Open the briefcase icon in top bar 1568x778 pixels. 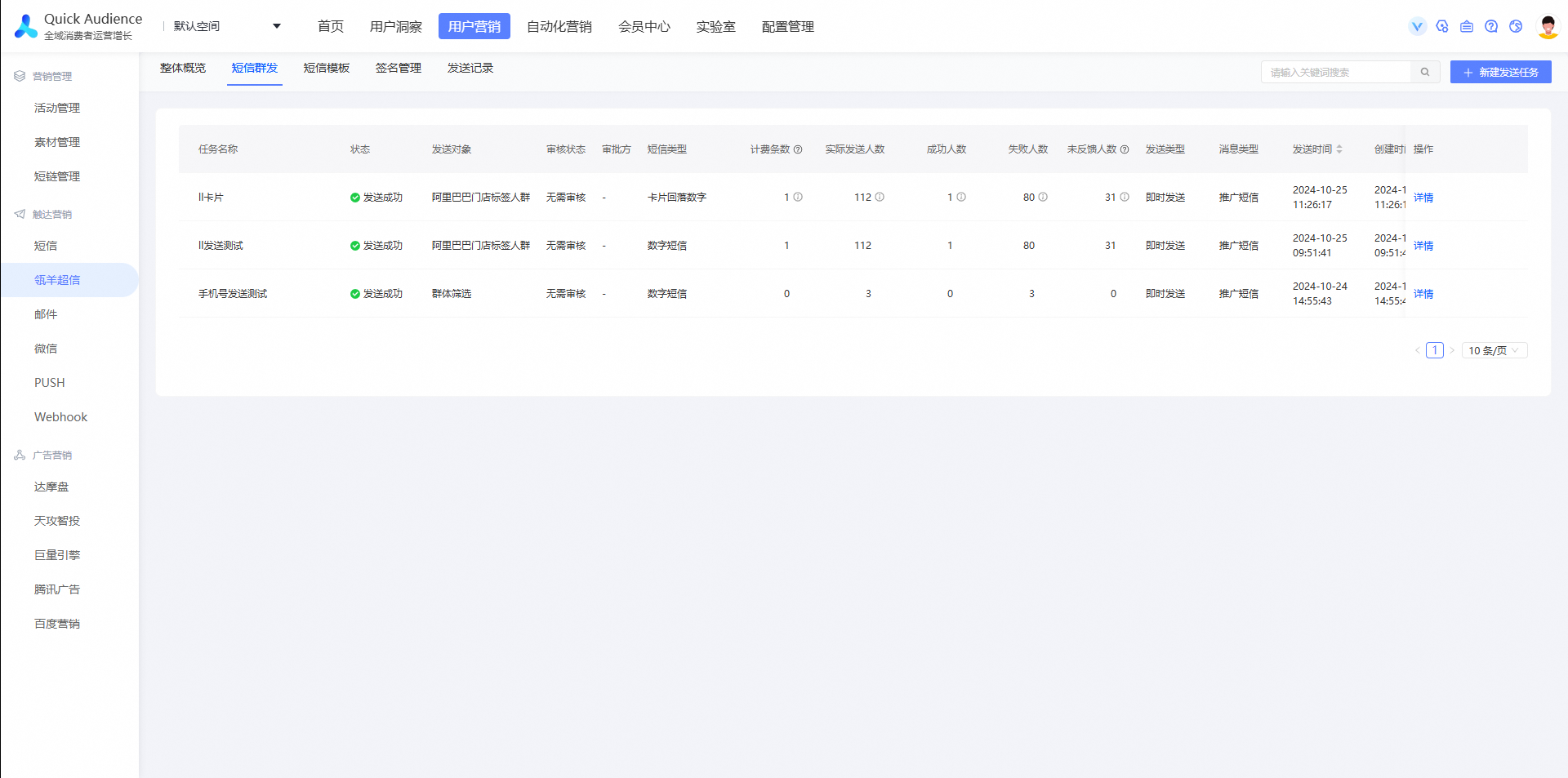click(1467, 26)
